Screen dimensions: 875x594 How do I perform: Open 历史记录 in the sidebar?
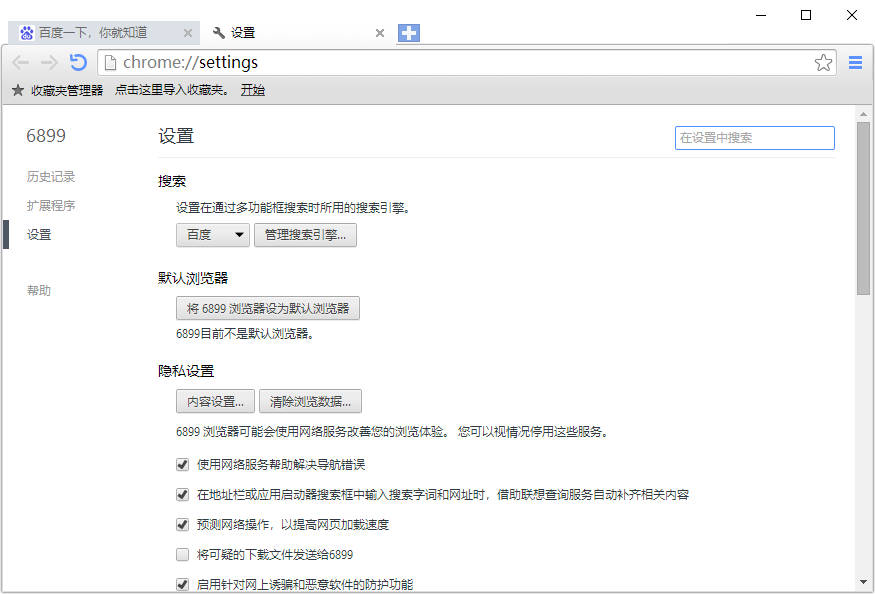point(51,177)
